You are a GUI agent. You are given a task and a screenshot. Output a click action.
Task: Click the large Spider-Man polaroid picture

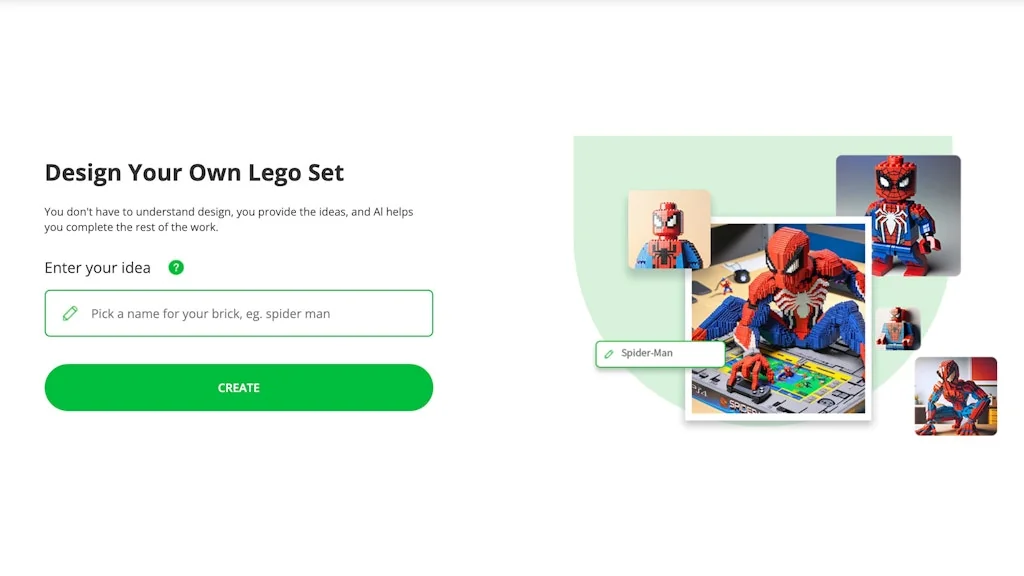[780, 320]
